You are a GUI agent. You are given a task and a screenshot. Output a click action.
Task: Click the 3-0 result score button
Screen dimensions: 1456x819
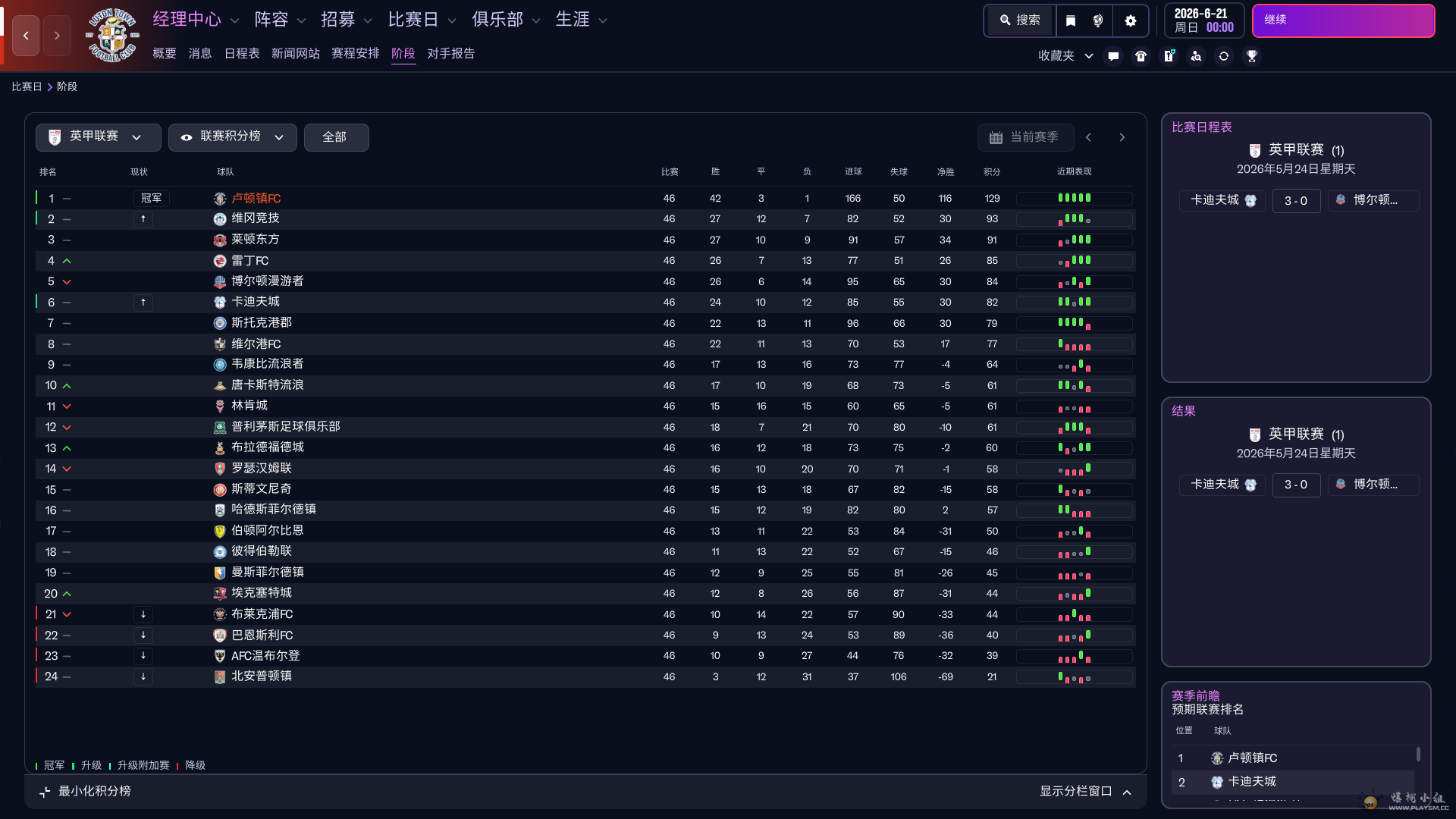pyautogui.click(x=1296, y=201)
